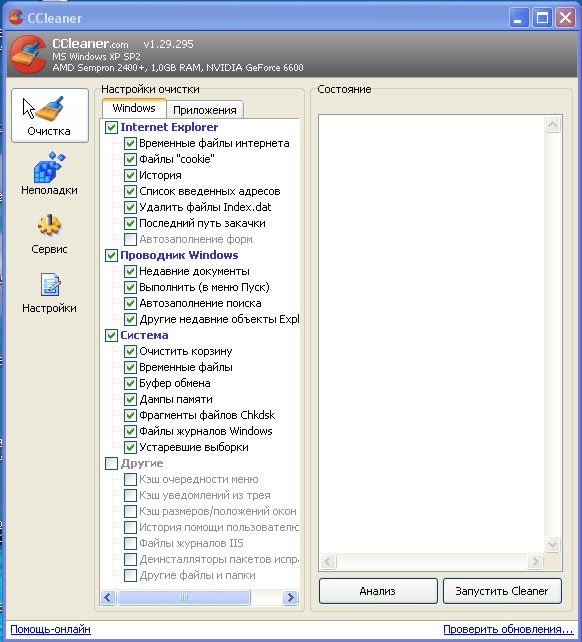Uncheck the Система group checkbox
Viewport: 582px width, 642px height.
tap(111, 335)
